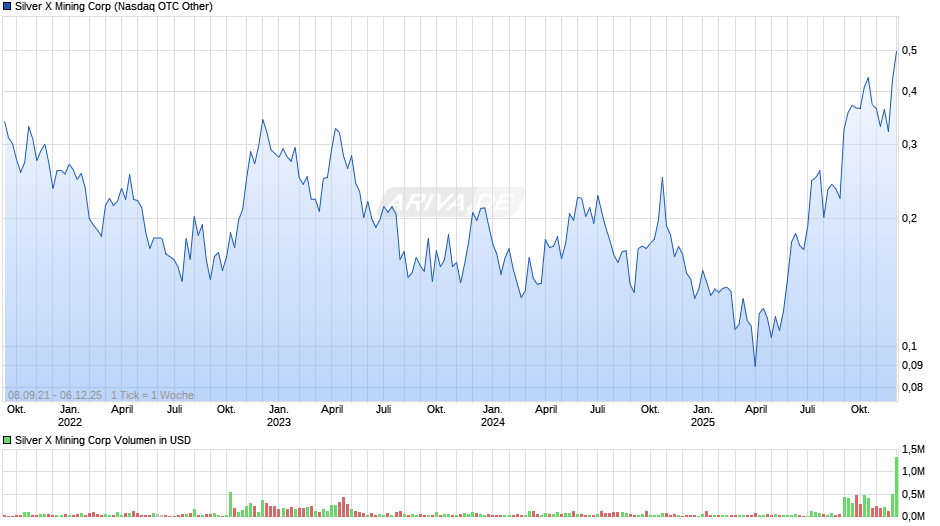940x526 pixels.
Task: Click the price axis label '0,09'
Action: click(x=912, y=365)
